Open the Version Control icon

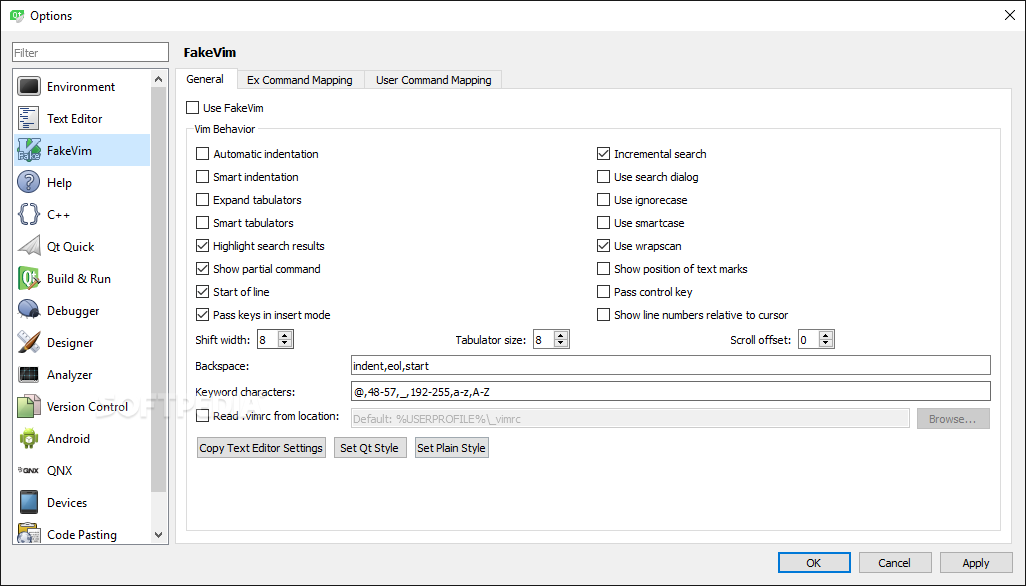[x=29, y=407]
